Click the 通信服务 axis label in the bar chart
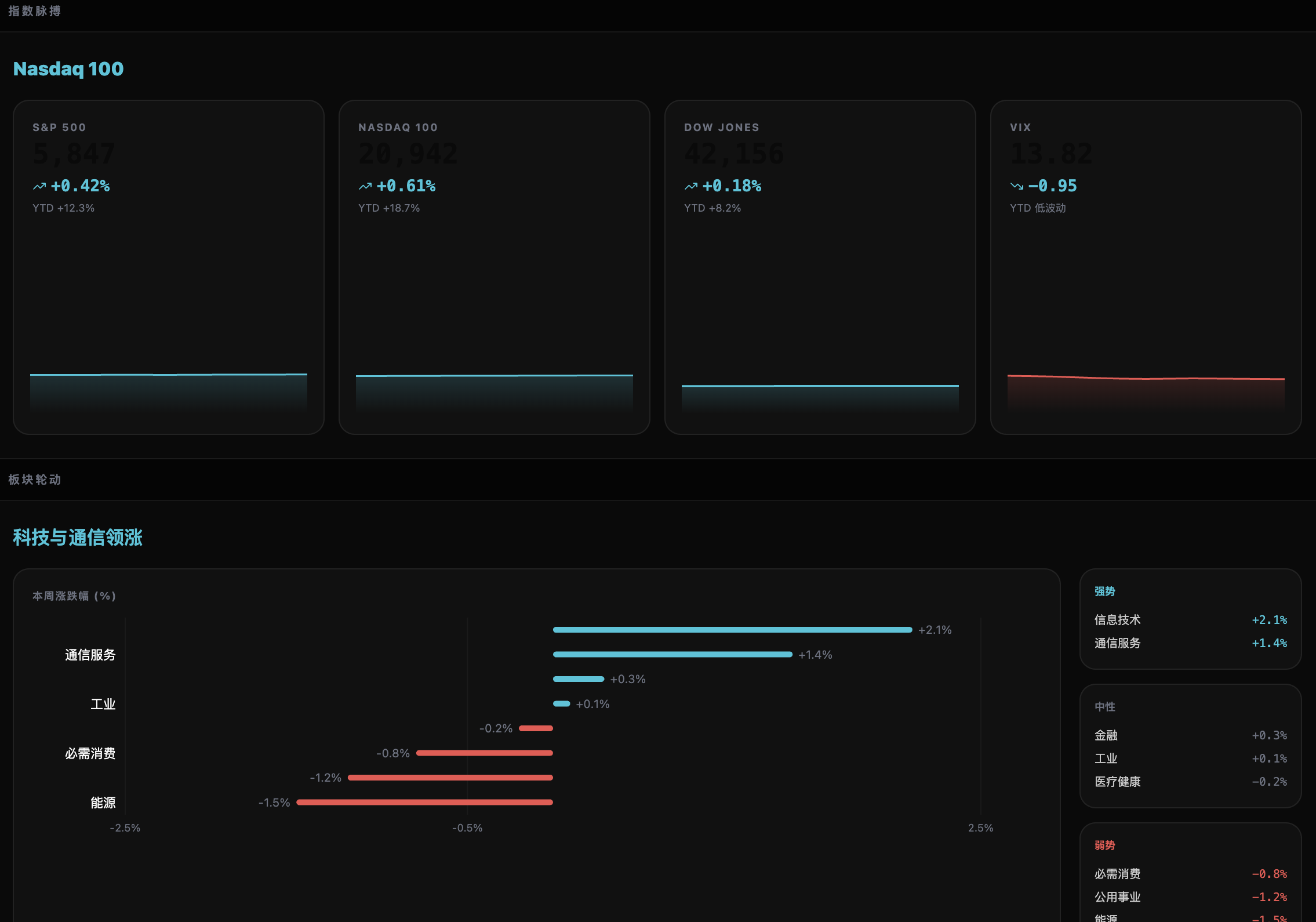Image resolution: width=1316 pixels, height=922 pixels. tap(90, 655)
